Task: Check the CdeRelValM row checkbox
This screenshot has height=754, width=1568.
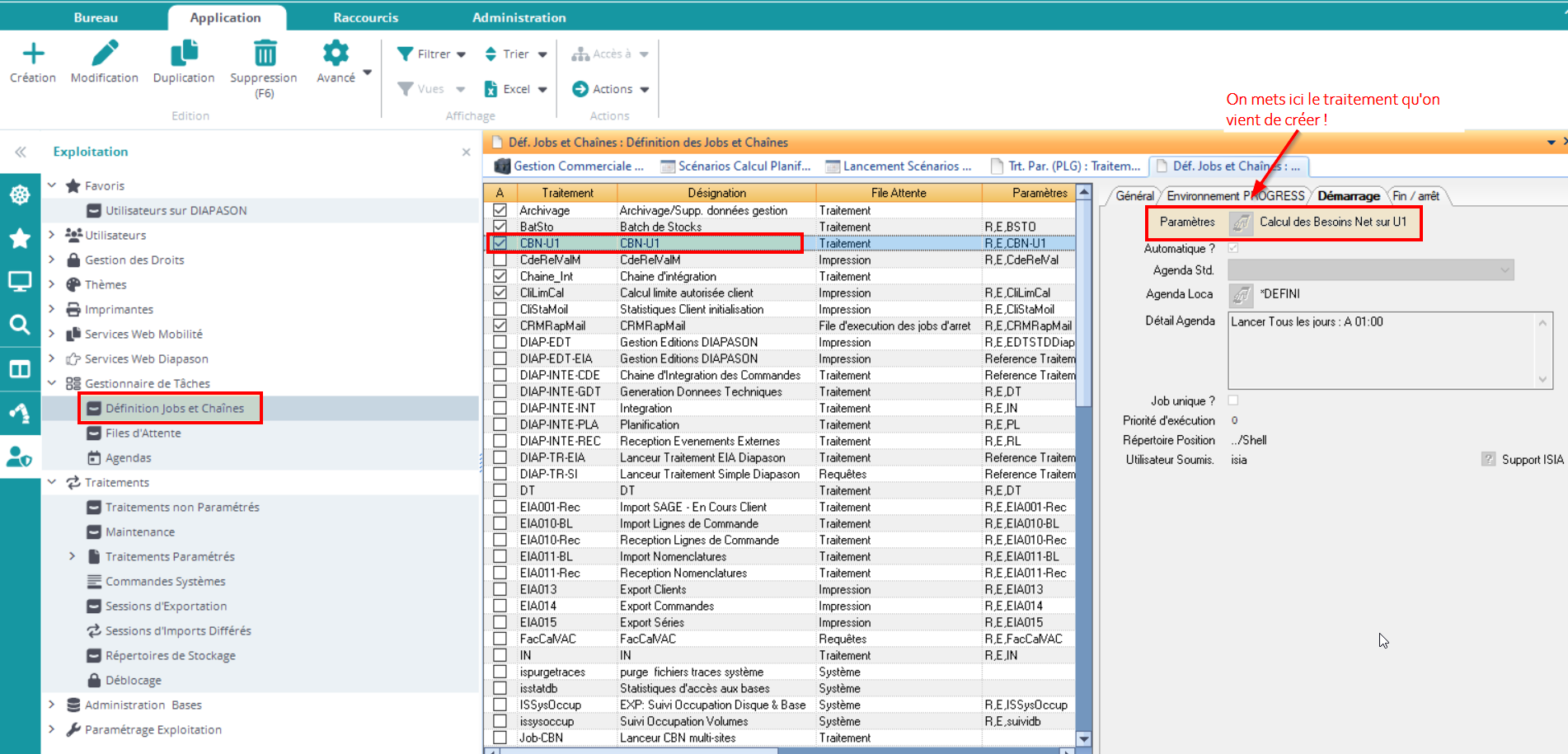Action: (500, 260)
